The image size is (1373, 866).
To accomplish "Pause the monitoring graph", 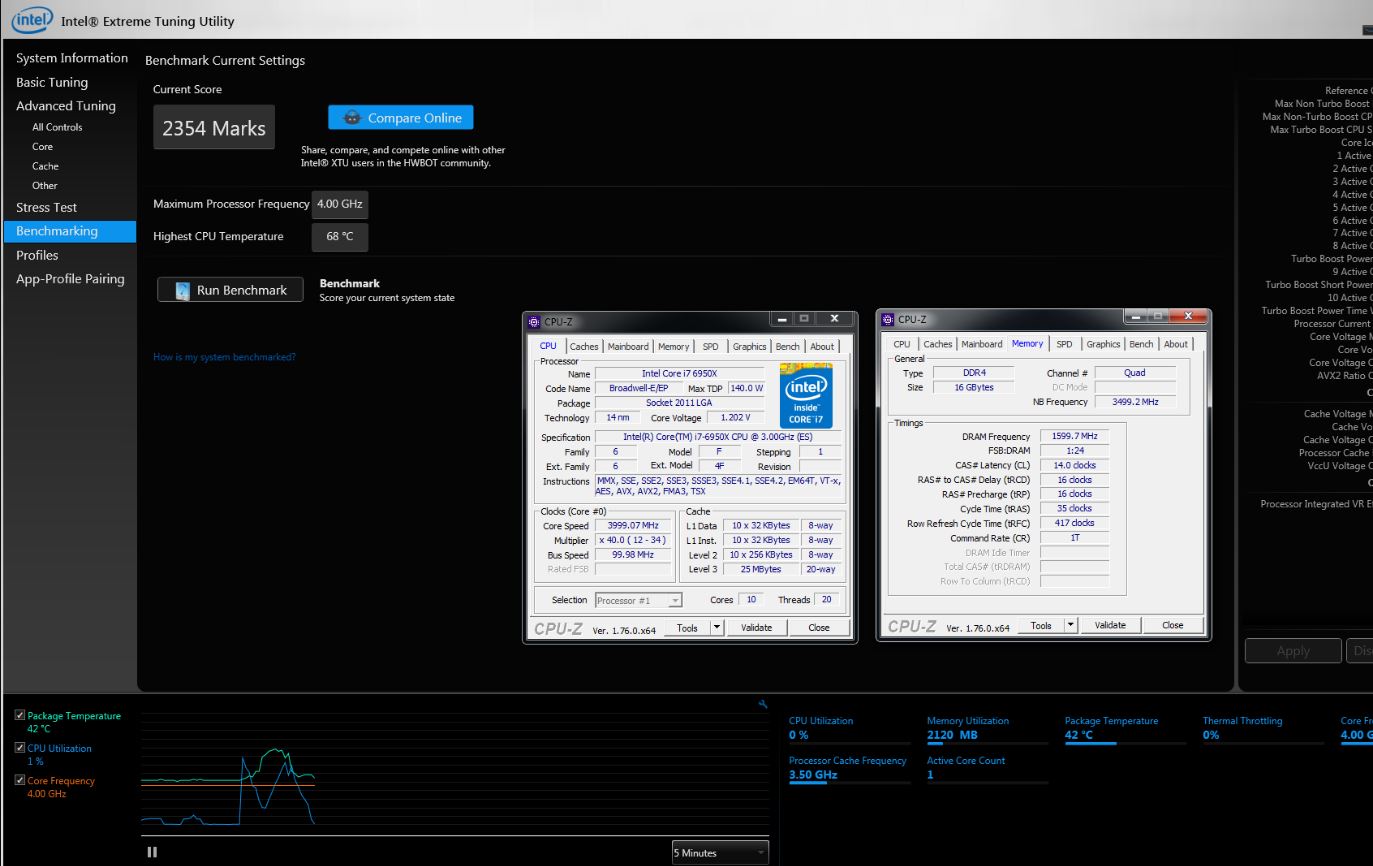I will point(152,852).
